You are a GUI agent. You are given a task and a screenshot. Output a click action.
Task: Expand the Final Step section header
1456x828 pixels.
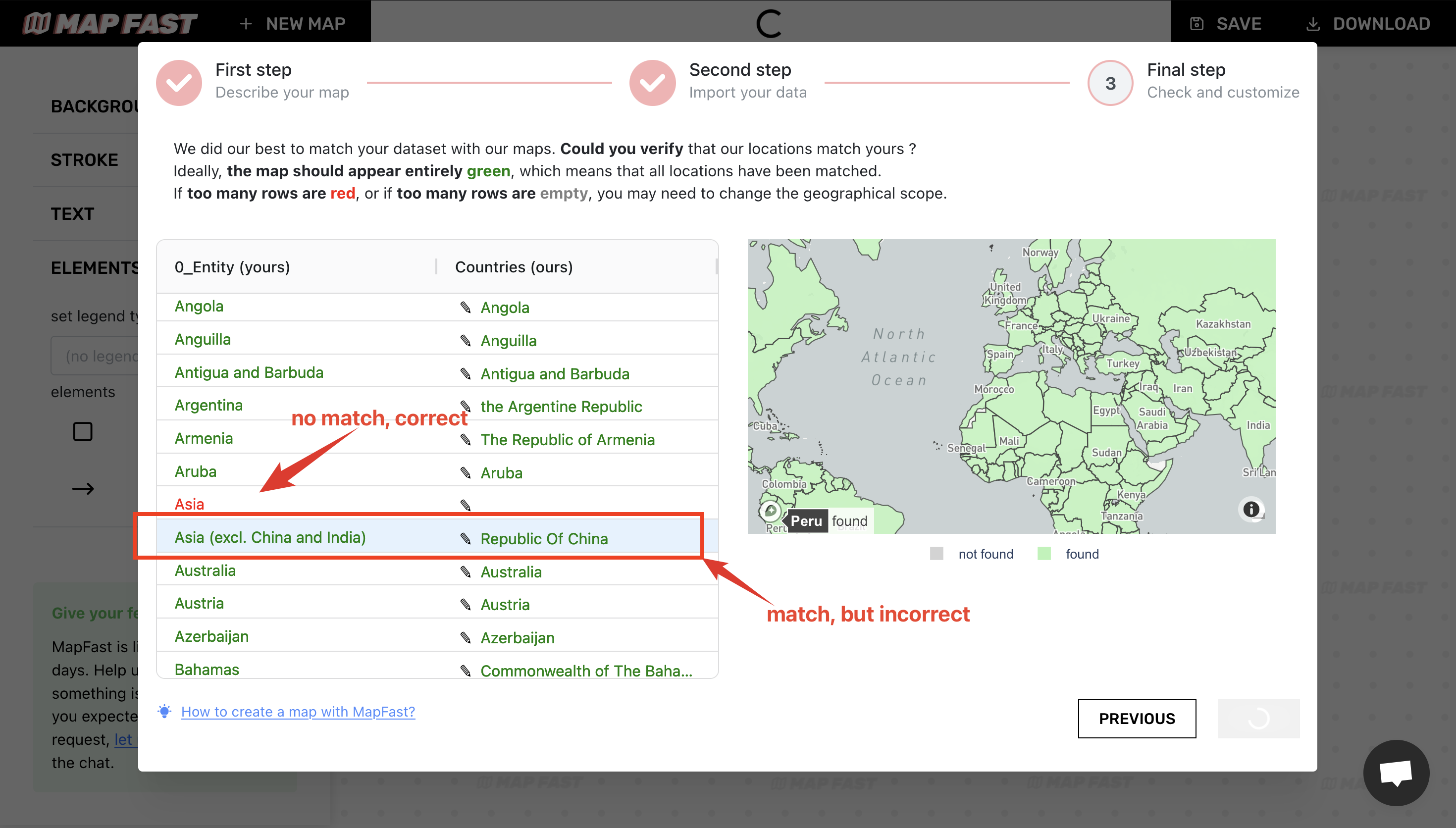click(x=1189, y=80)
